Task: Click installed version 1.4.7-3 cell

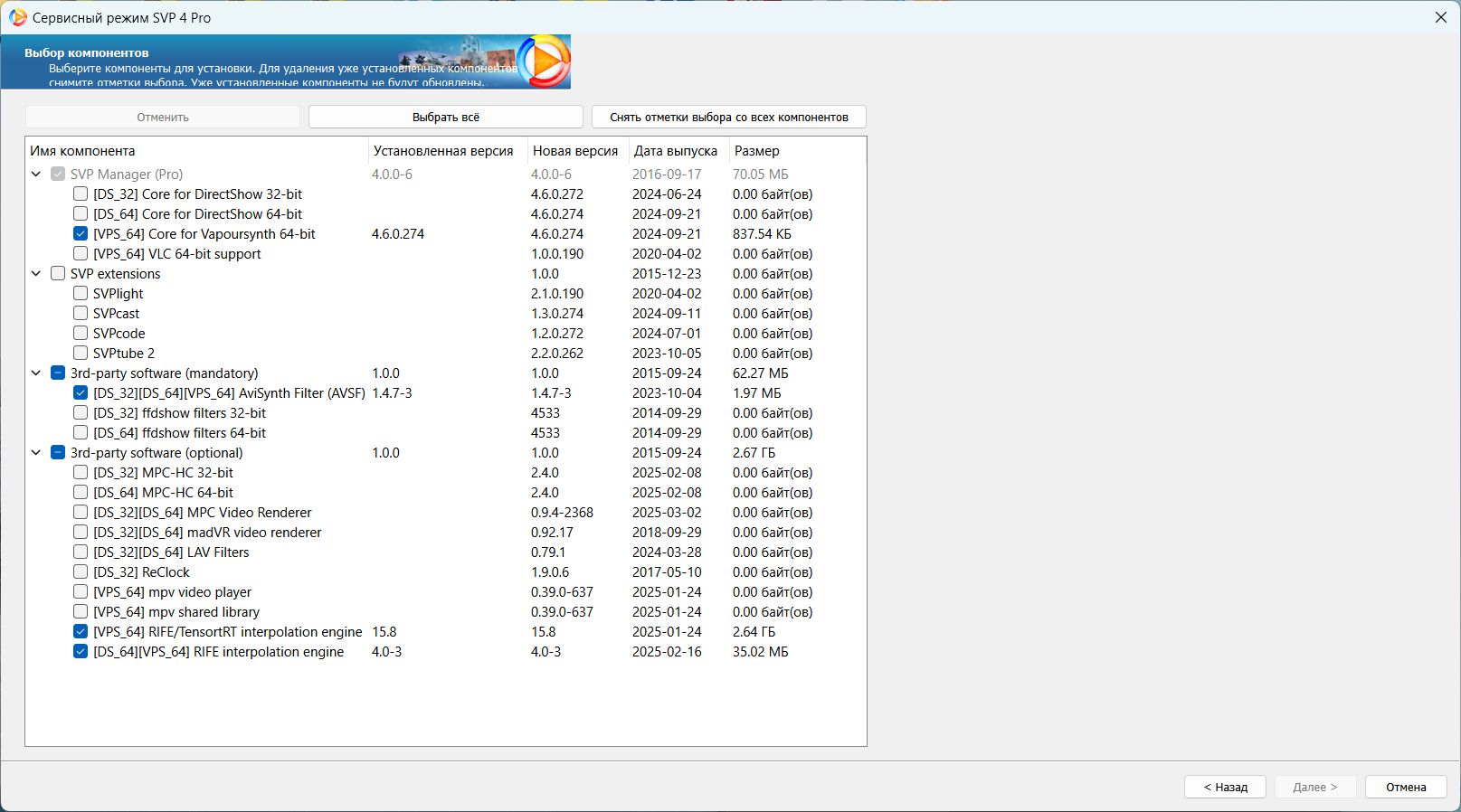Action: coord(392,392)
